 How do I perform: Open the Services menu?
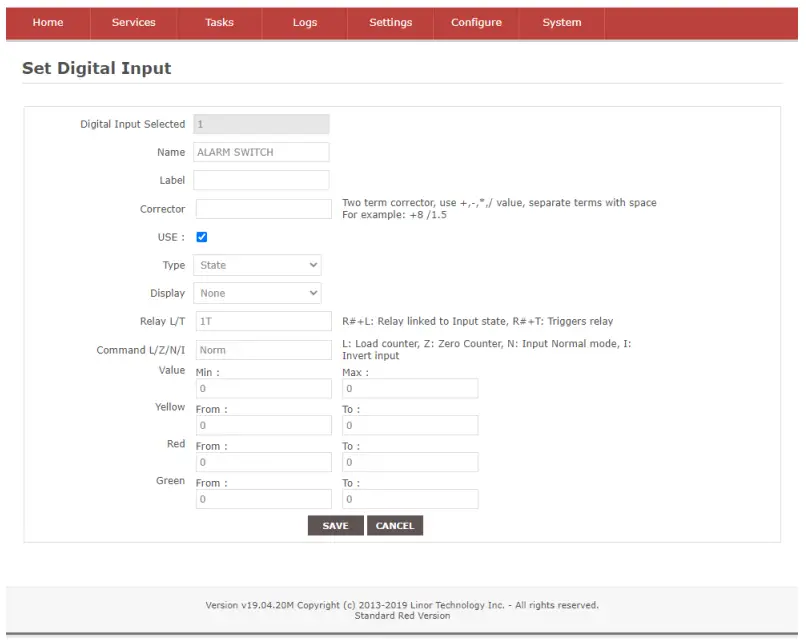(x=134, y=23)
